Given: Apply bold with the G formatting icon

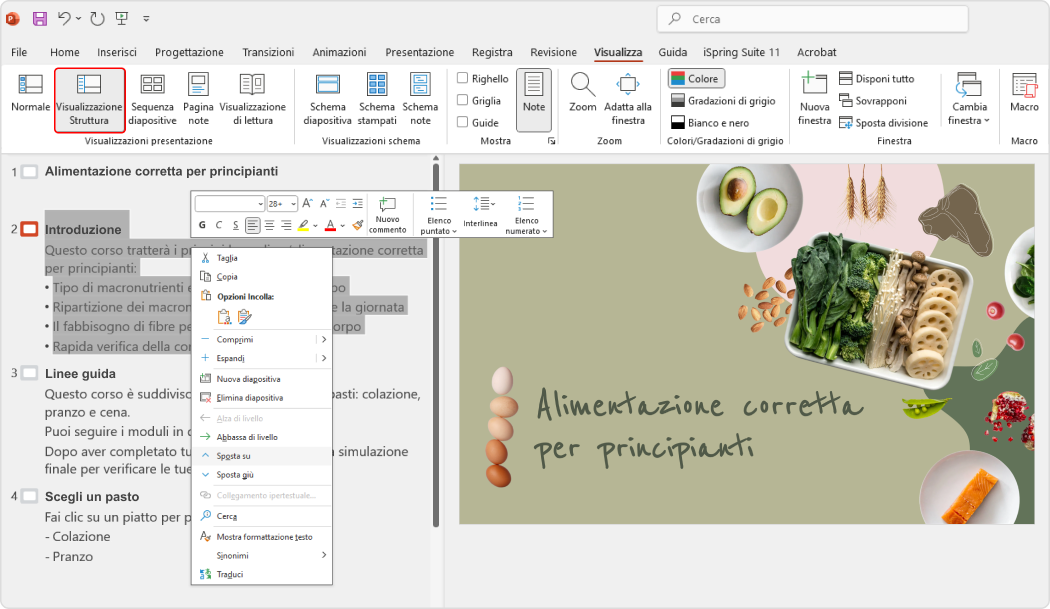Looking at the screenshot, I should coord(202,225).
